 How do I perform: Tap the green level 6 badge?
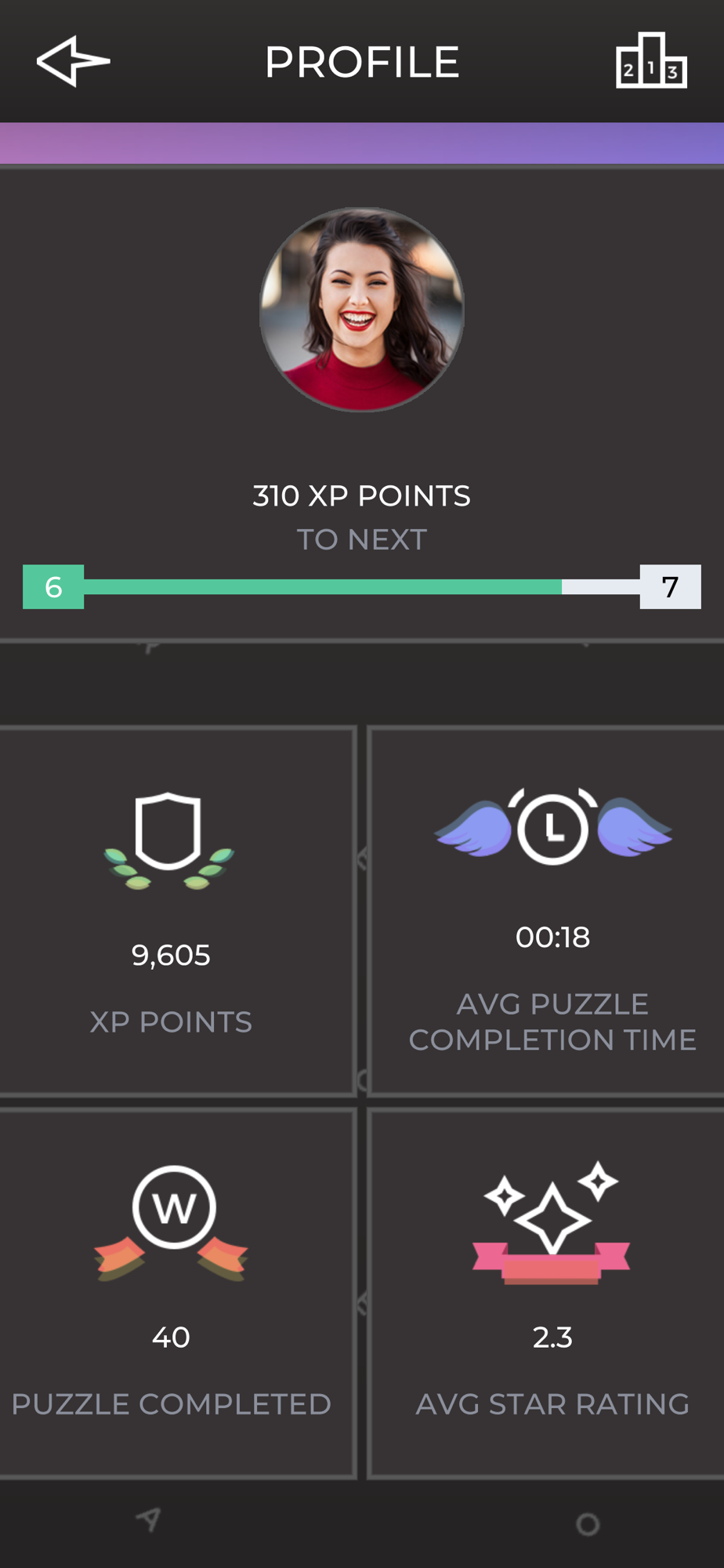click(53, 587)
